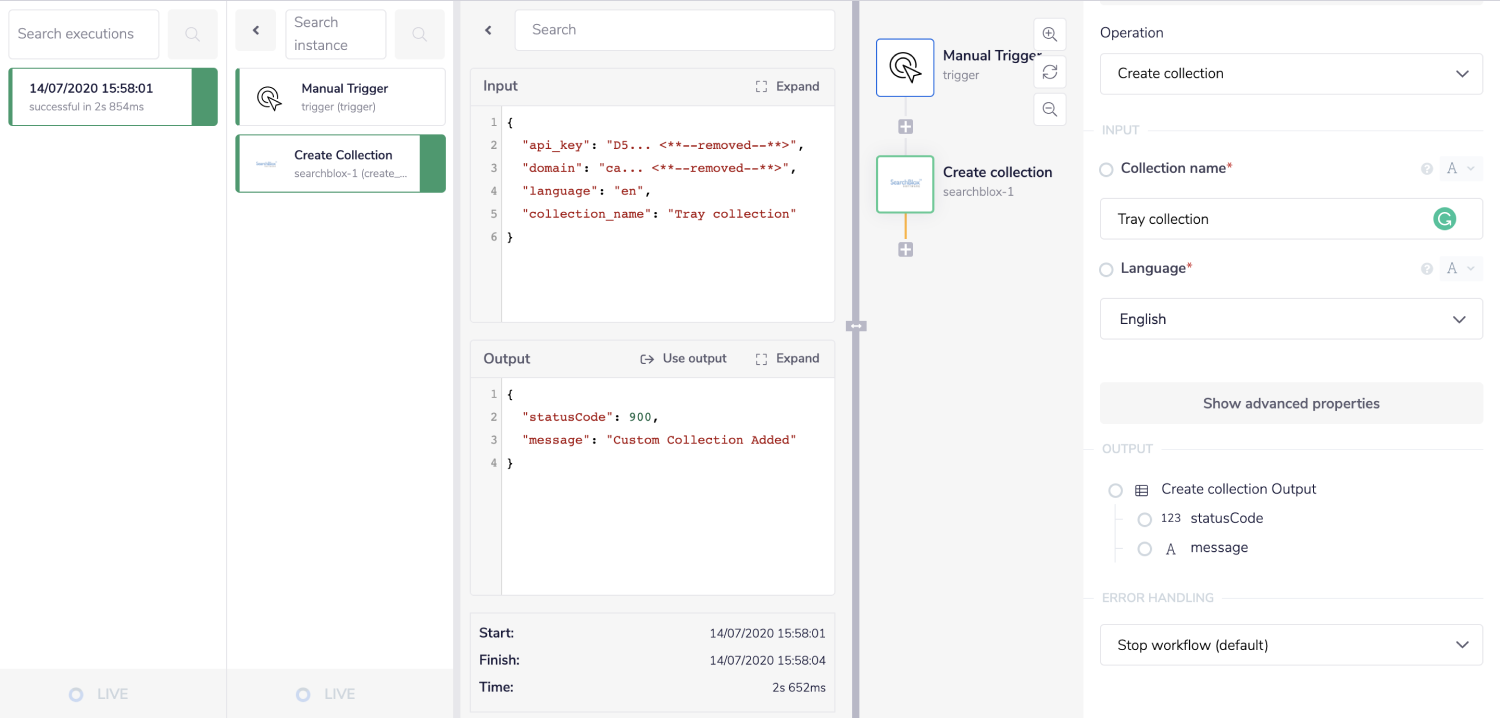Screen dimensions: 1500x718
Task: Select the Create Collection step in list
Action: coord(340,163)
